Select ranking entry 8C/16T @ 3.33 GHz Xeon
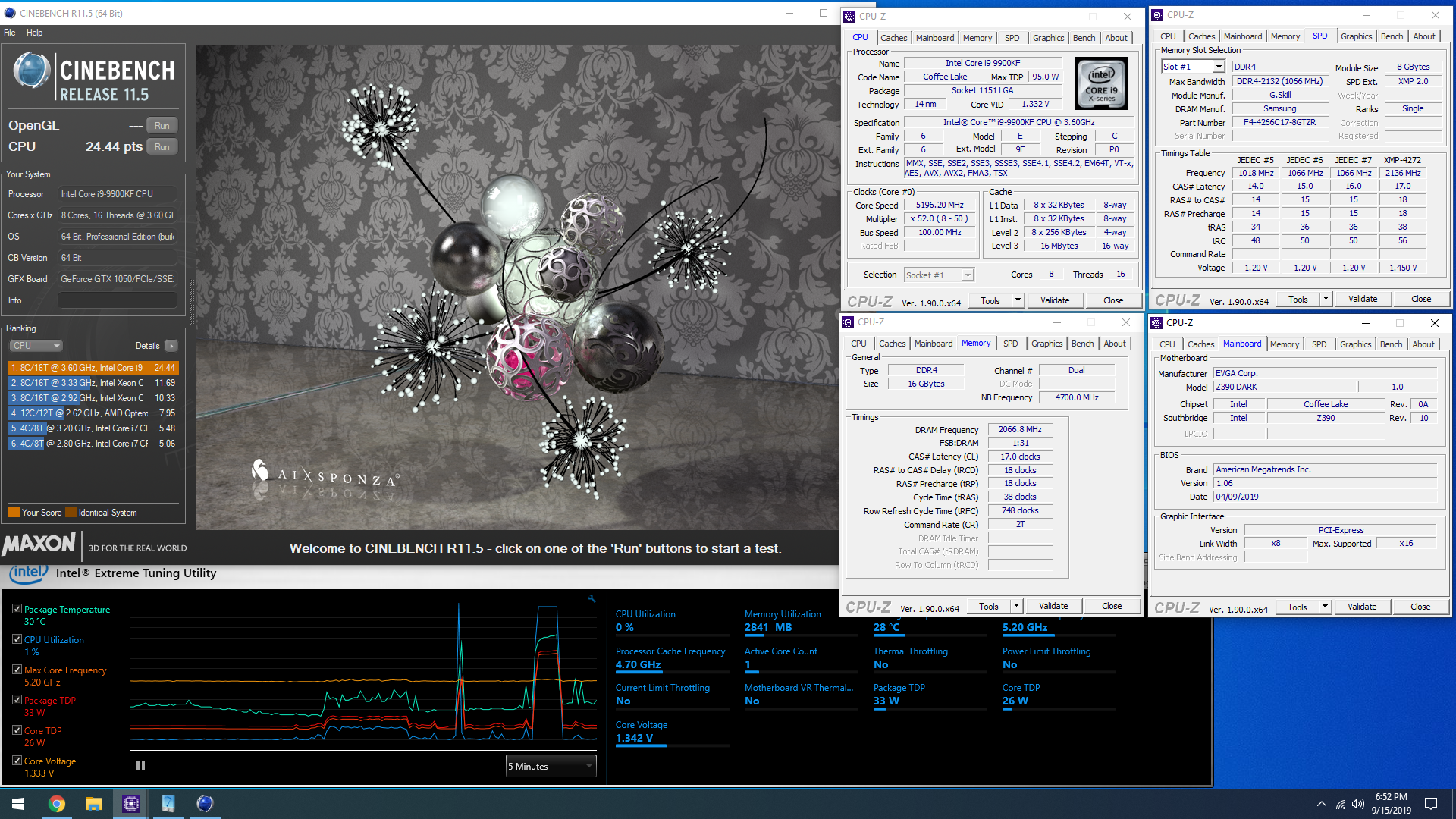This screenshot has height=819, width=1456. [93, 383]
